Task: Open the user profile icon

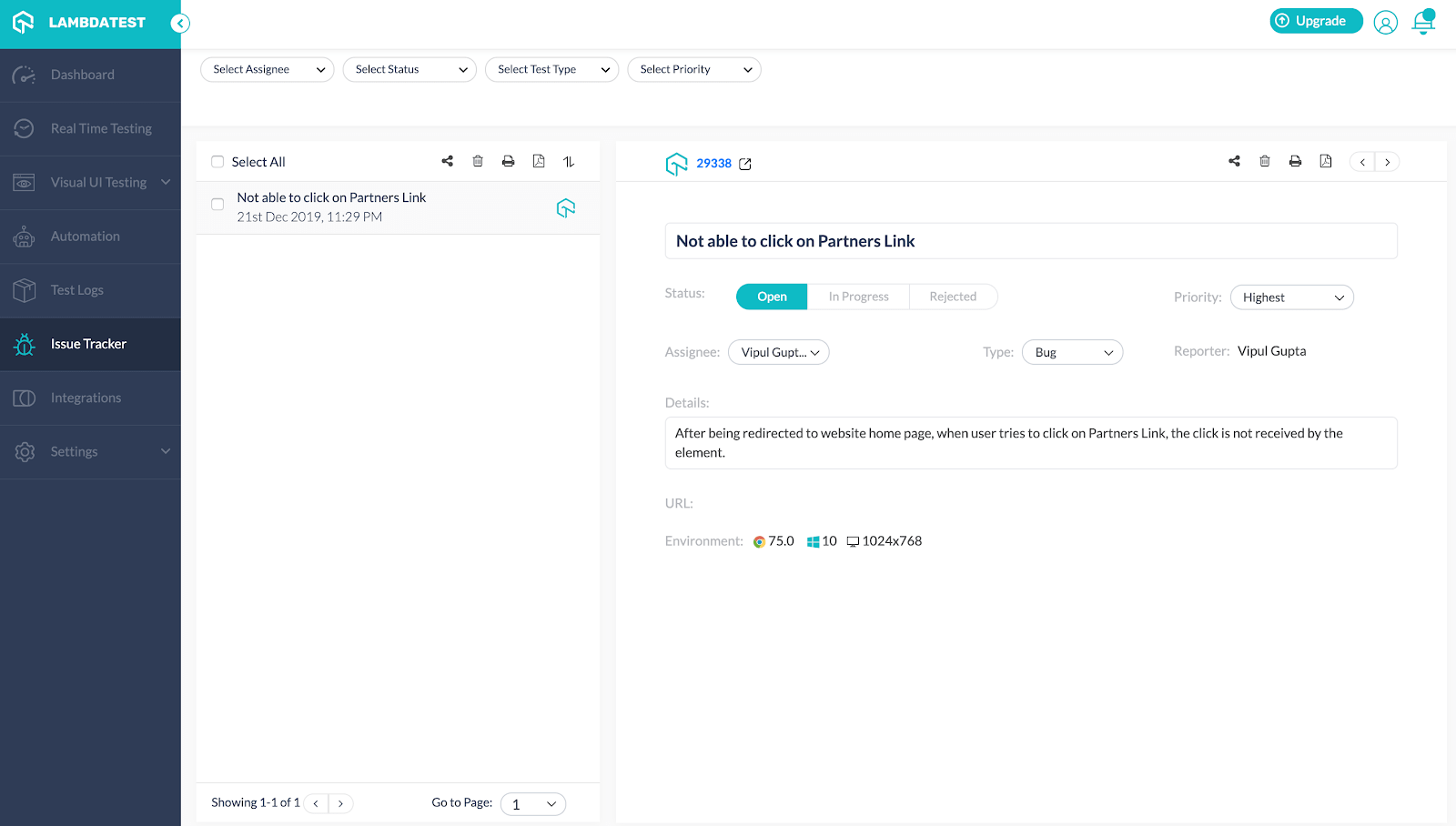Action: (x=1385, y=22)
